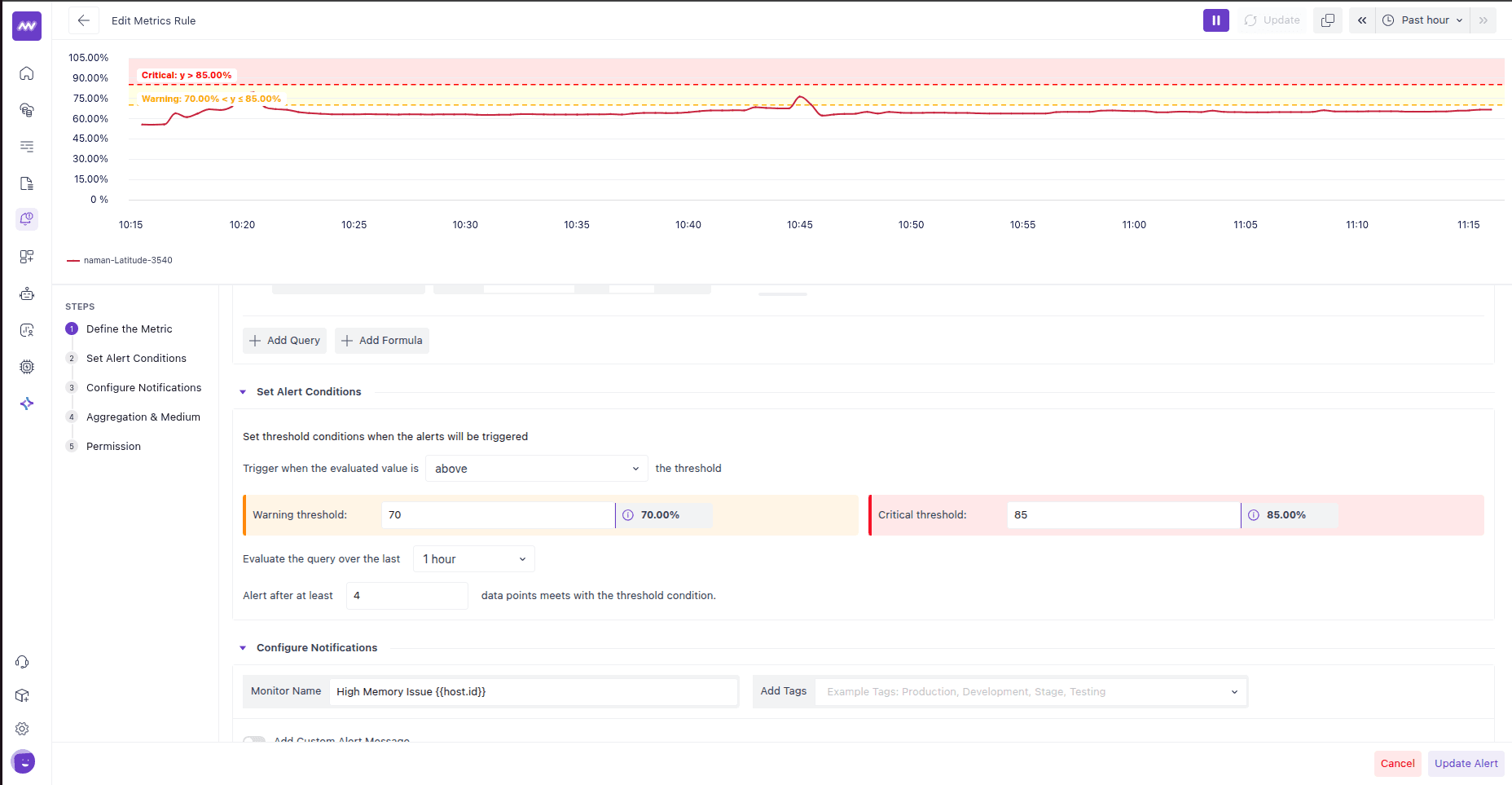Shift time range back with double-left chevron
Screen dimensions: 1512x785
tap(1362, 20)
